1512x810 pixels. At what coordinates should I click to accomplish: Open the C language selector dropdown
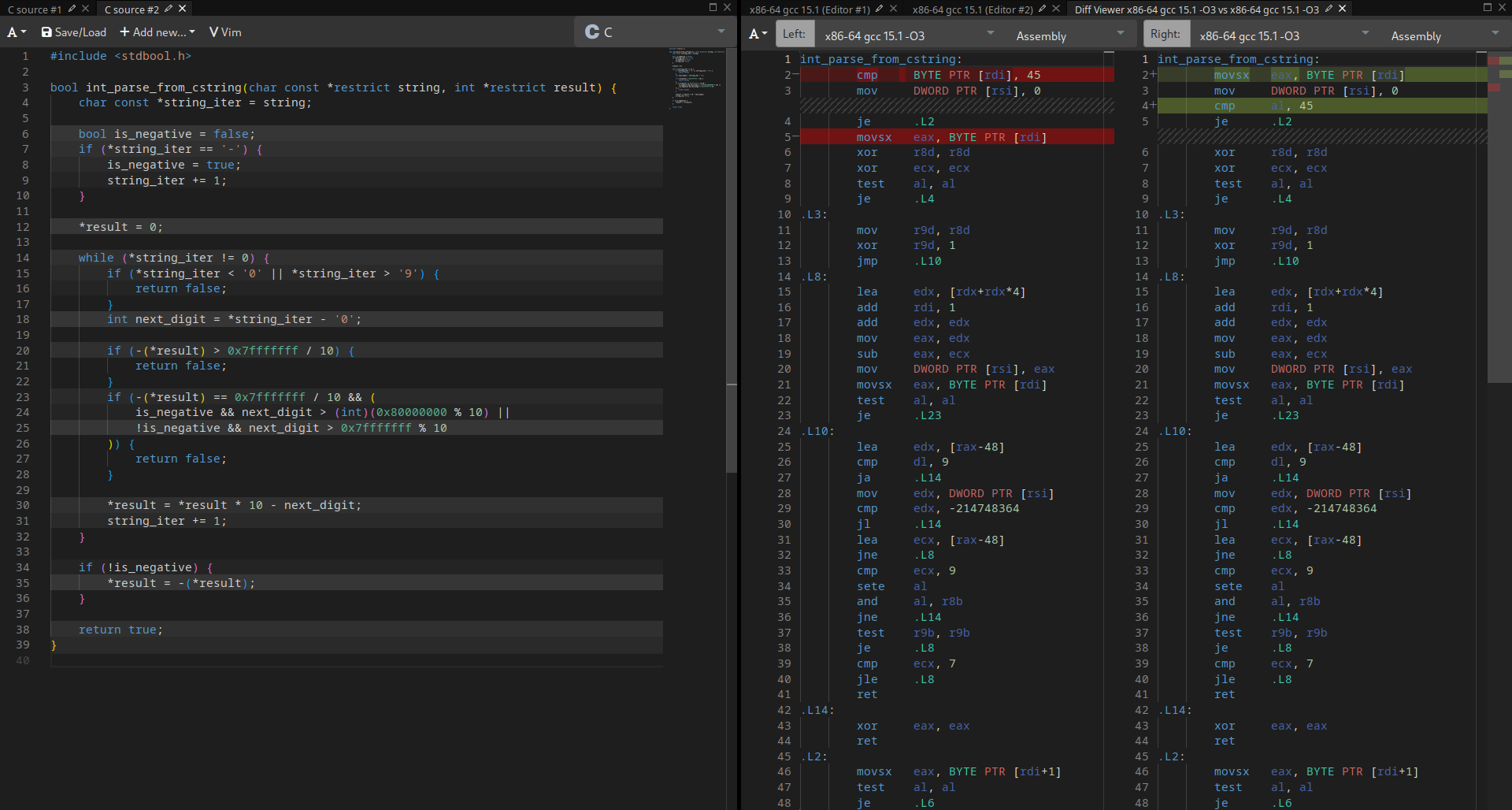(654, 32)
